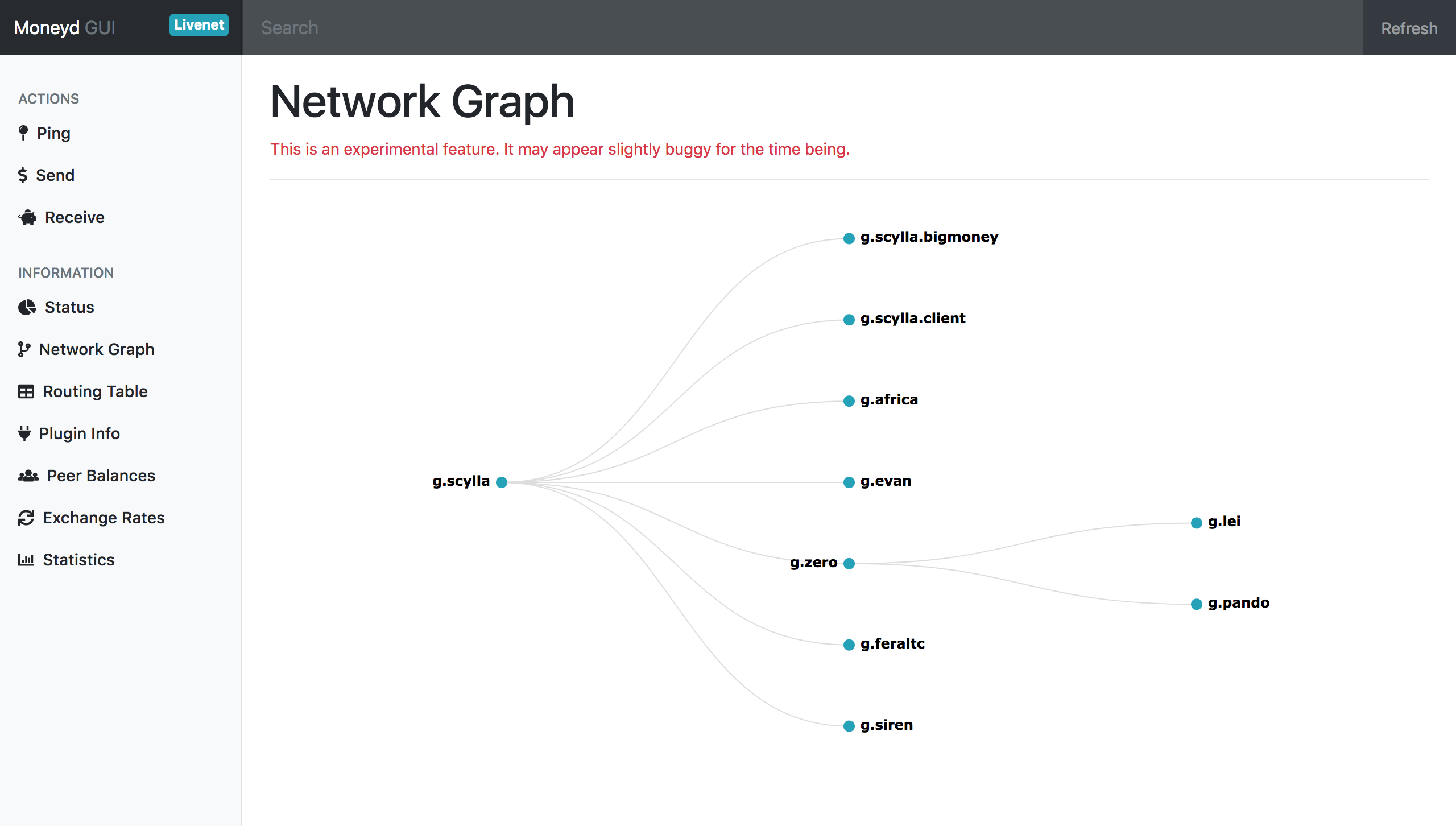This screenshot has height=826, width=1456.
Task: Click the Statistics bar chart icon
Action: (26, 560)
